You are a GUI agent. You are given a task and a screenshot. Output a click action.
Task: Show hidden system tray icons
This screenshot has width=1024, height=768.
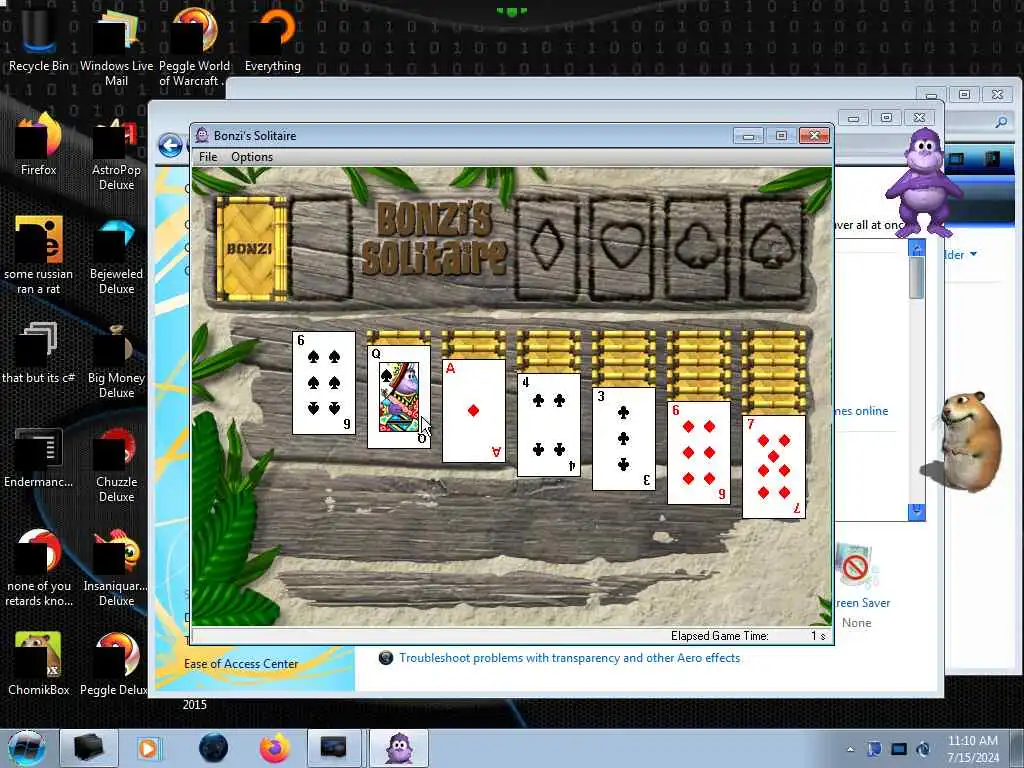click(850, 749)
